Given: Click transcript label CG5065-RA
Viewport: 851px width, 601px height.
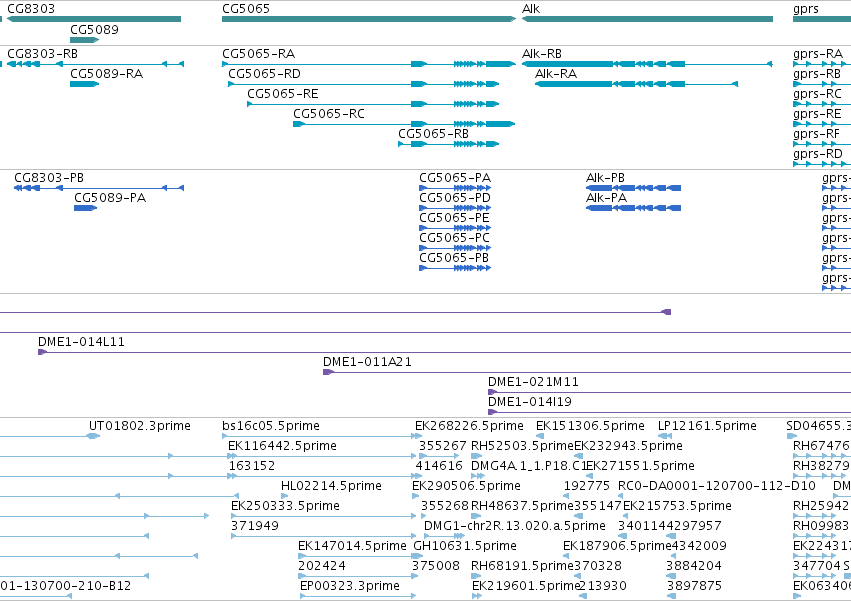Looking at the screenshot, I should point(258,54).
